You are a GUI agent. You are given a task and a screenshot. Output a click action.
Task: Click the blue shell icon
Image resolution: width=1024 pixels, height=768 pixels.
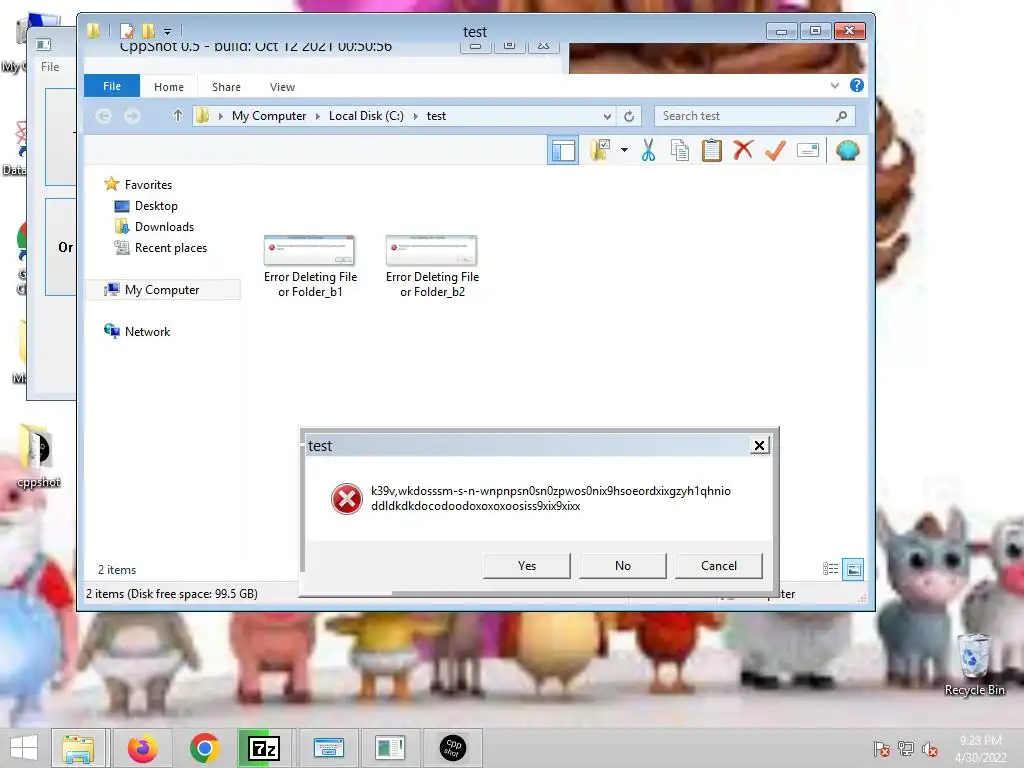[x=848, y=151]
